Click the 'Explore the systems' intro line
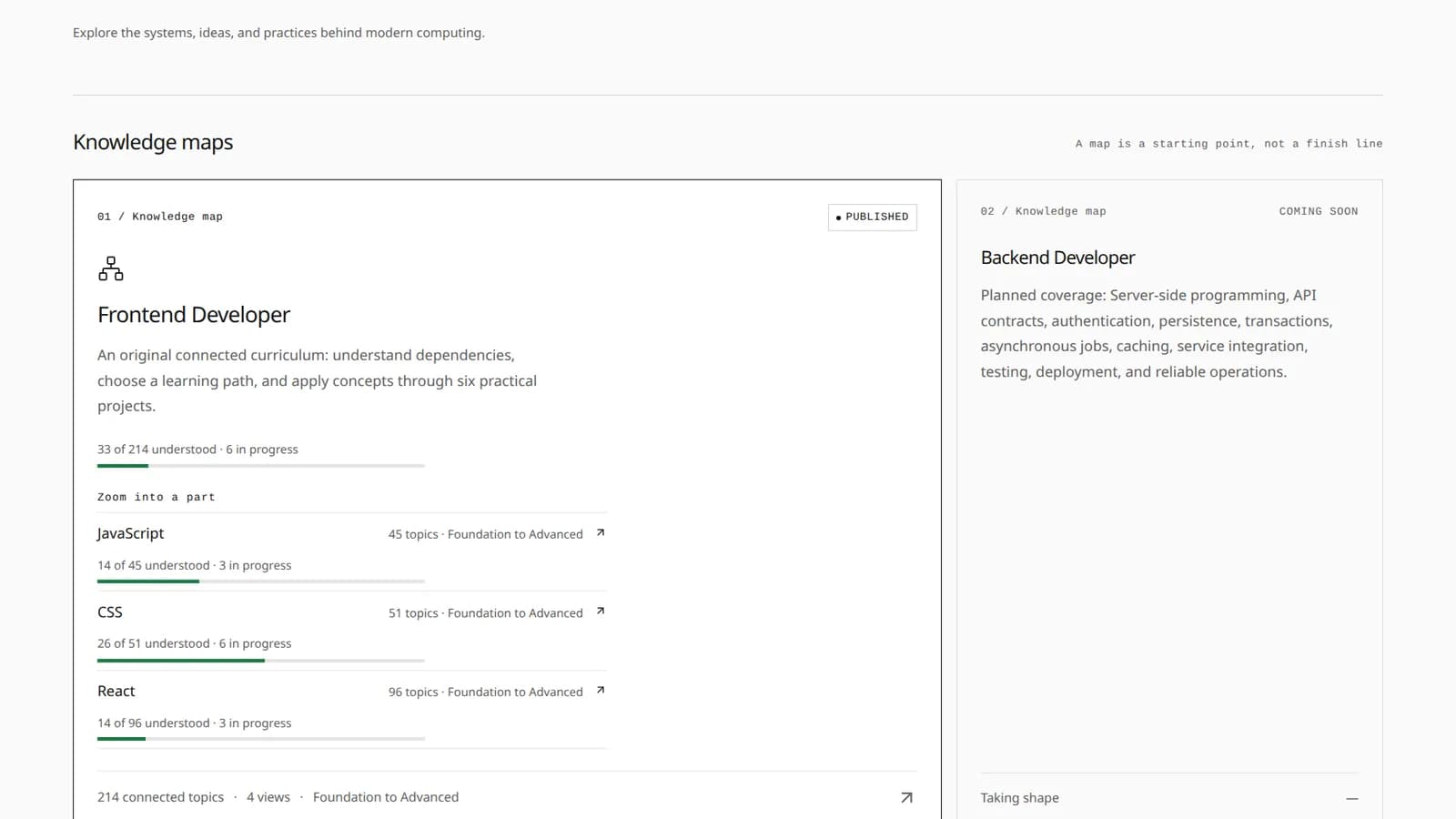Viewport: 1456px width, 819px height. [278, 33]
